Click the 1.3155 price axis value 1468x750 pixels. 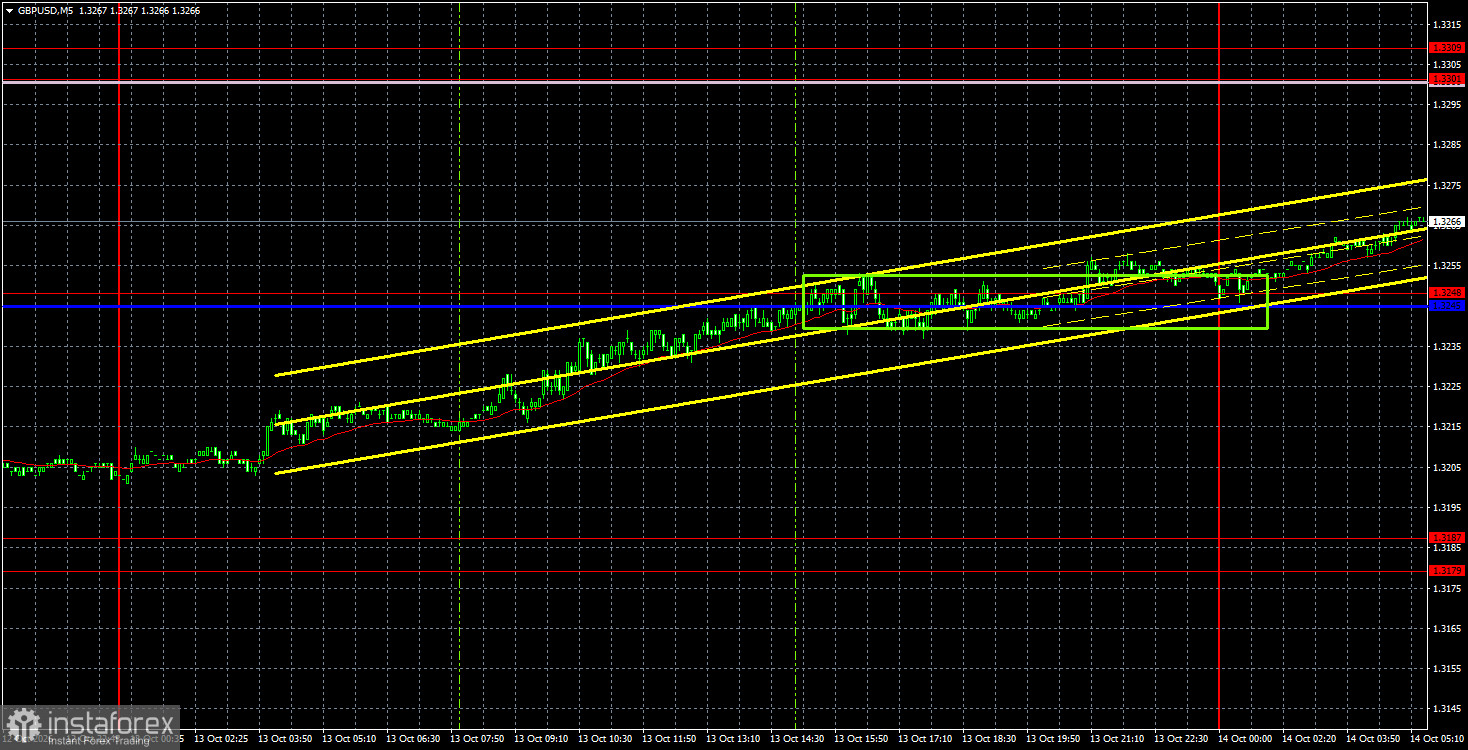click(x=1447, y=668)
